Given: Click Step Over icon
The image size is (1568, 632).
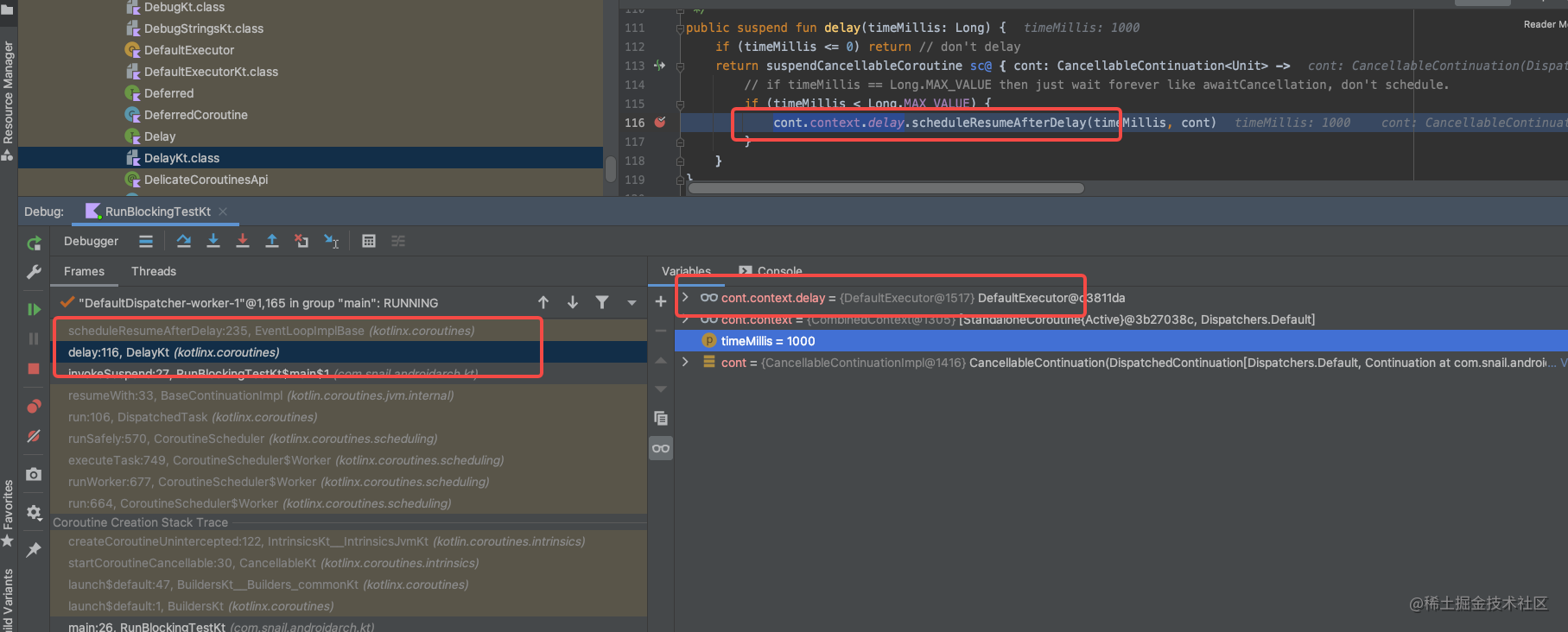Looking at the screenshot, I should (184, 241).
